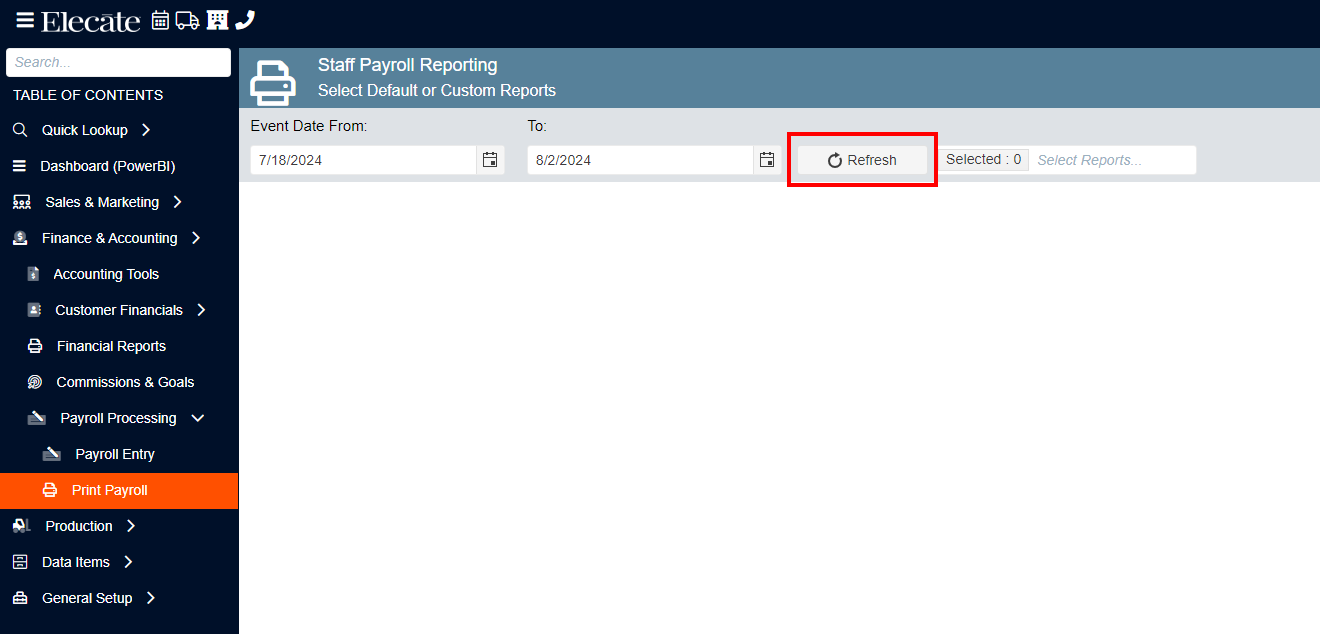
Task: Expand the Data Items chevron
Action: (x=128, y=562)
